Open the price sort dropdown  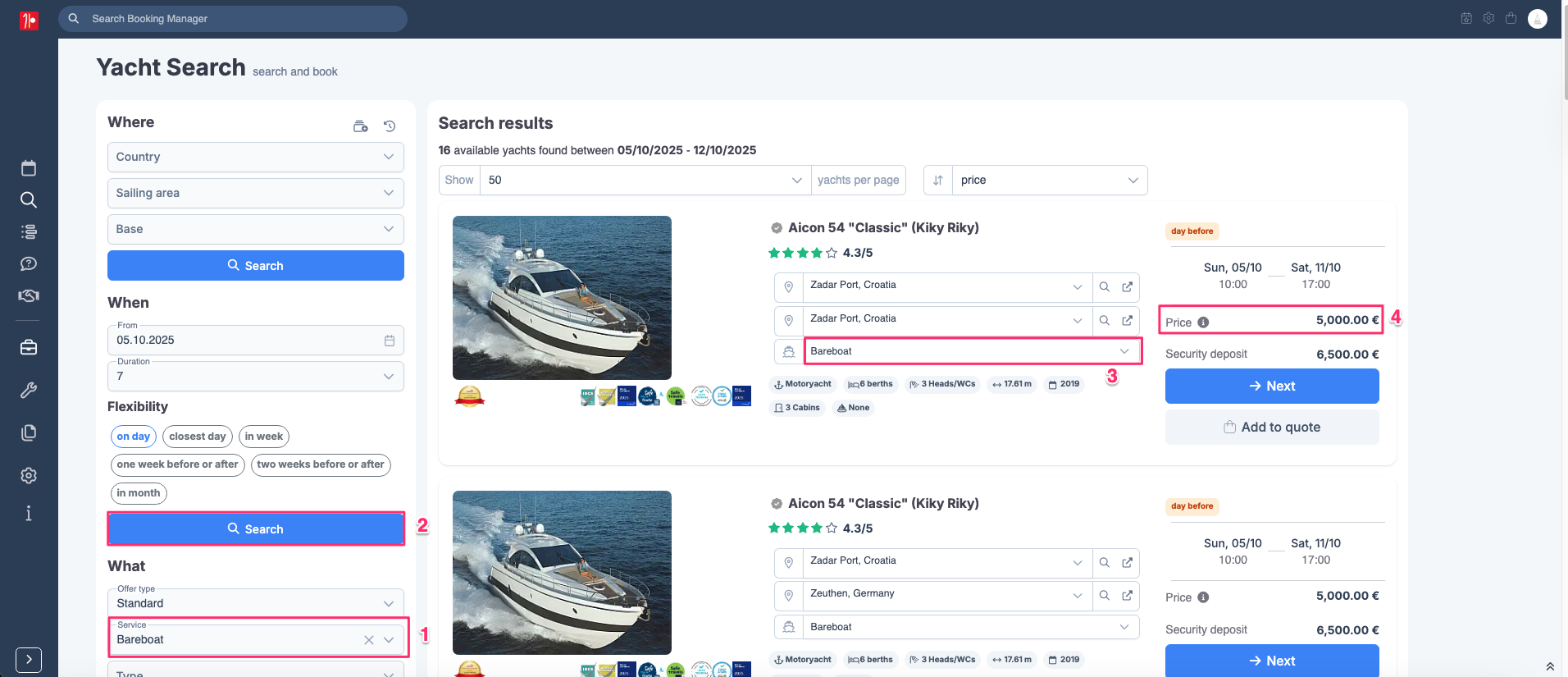coord(1050,181)
